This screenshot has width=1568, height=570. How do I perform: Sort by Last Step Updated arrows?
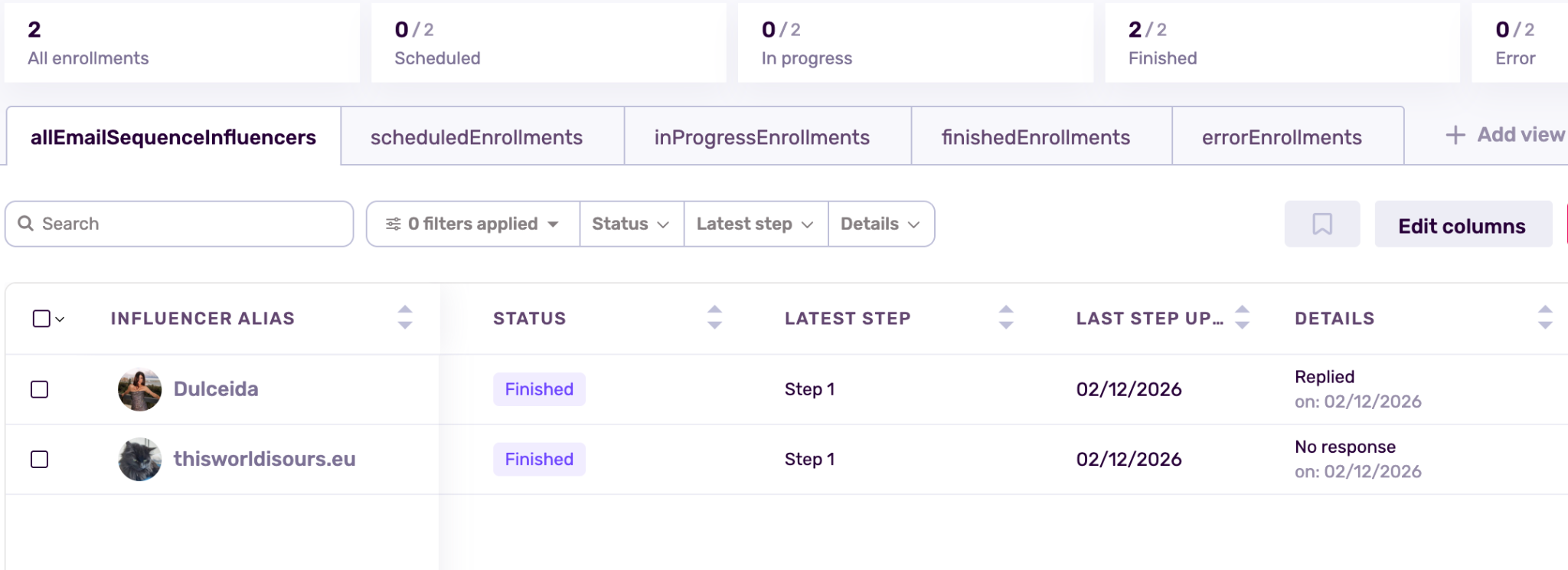[x=1242, y=317]
